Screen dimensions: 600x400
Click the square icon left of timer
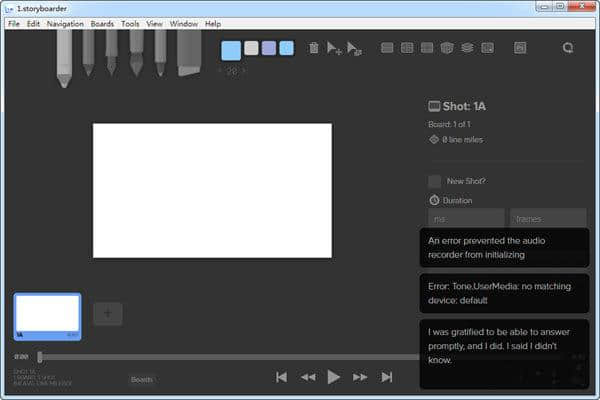520,47
